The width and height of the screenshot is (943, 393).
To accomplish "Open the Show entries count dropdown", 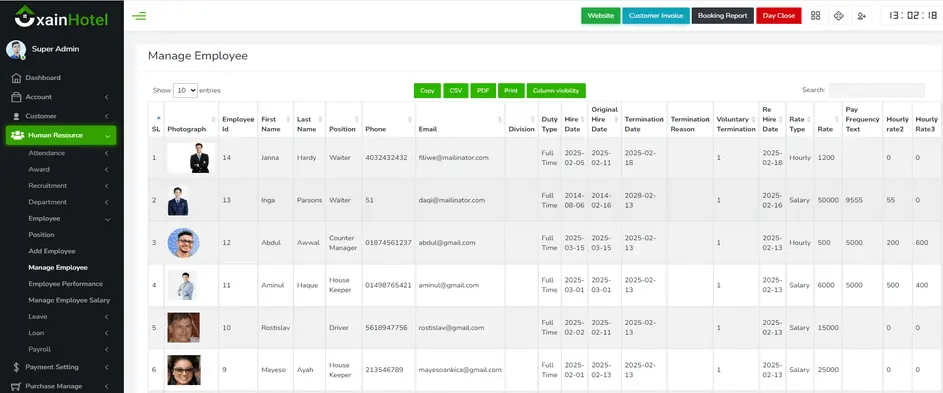I will click(185, 90).
